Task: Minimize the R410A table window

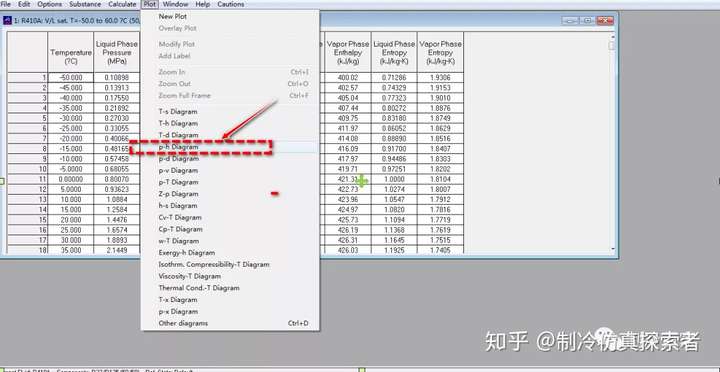Action: tap(570, 21)
